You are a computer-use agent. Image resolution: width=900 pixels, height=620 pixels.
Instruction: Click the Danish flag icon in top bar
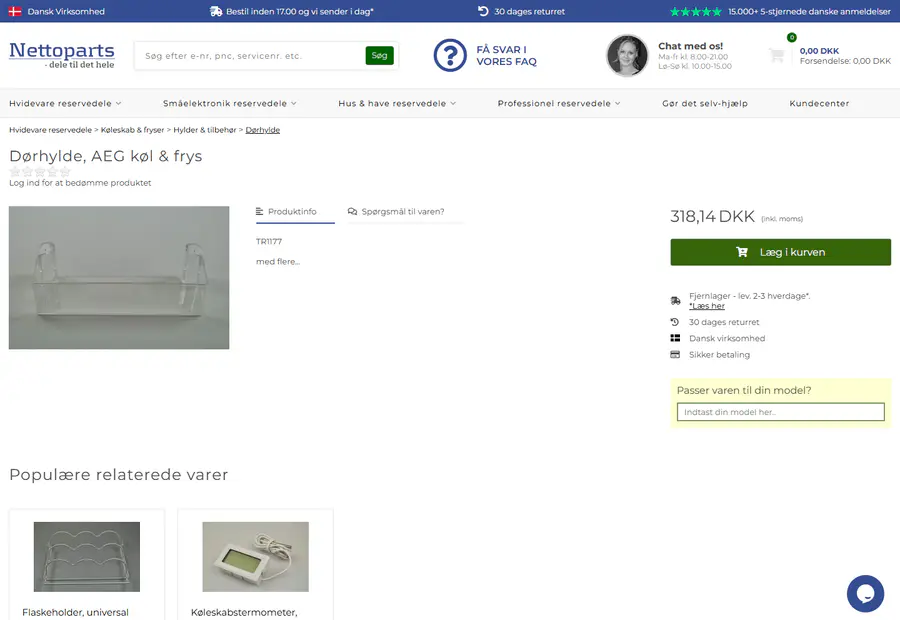point(15,11)
